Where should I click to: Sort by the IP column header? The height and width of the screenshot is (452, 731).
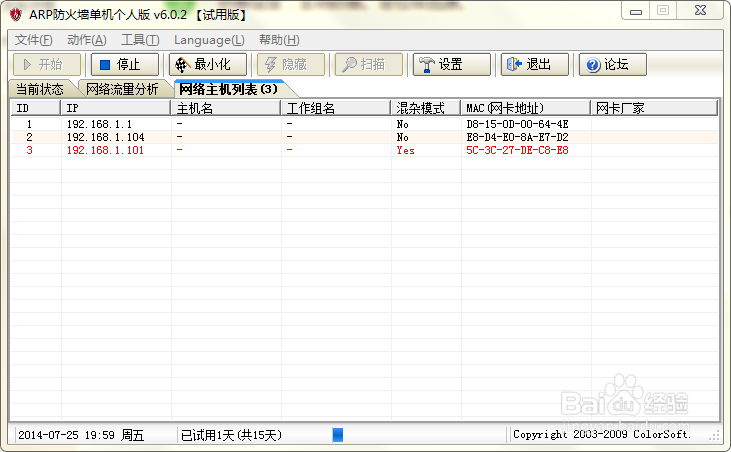click(x=116, y=108)
